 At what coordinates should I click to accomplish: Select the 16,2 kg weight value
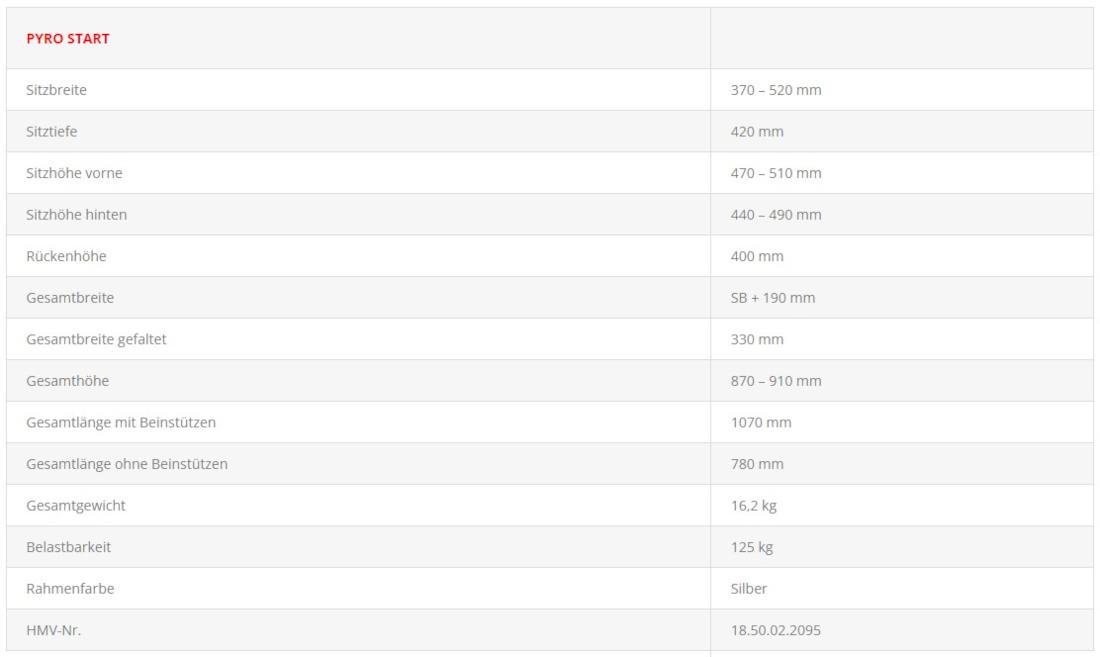(x=754, y=506)
